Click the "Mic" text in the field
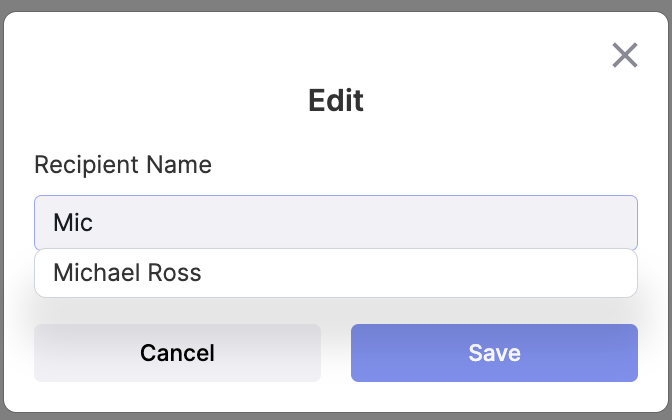Screen dimensions: 672x420 coord(73,222)
